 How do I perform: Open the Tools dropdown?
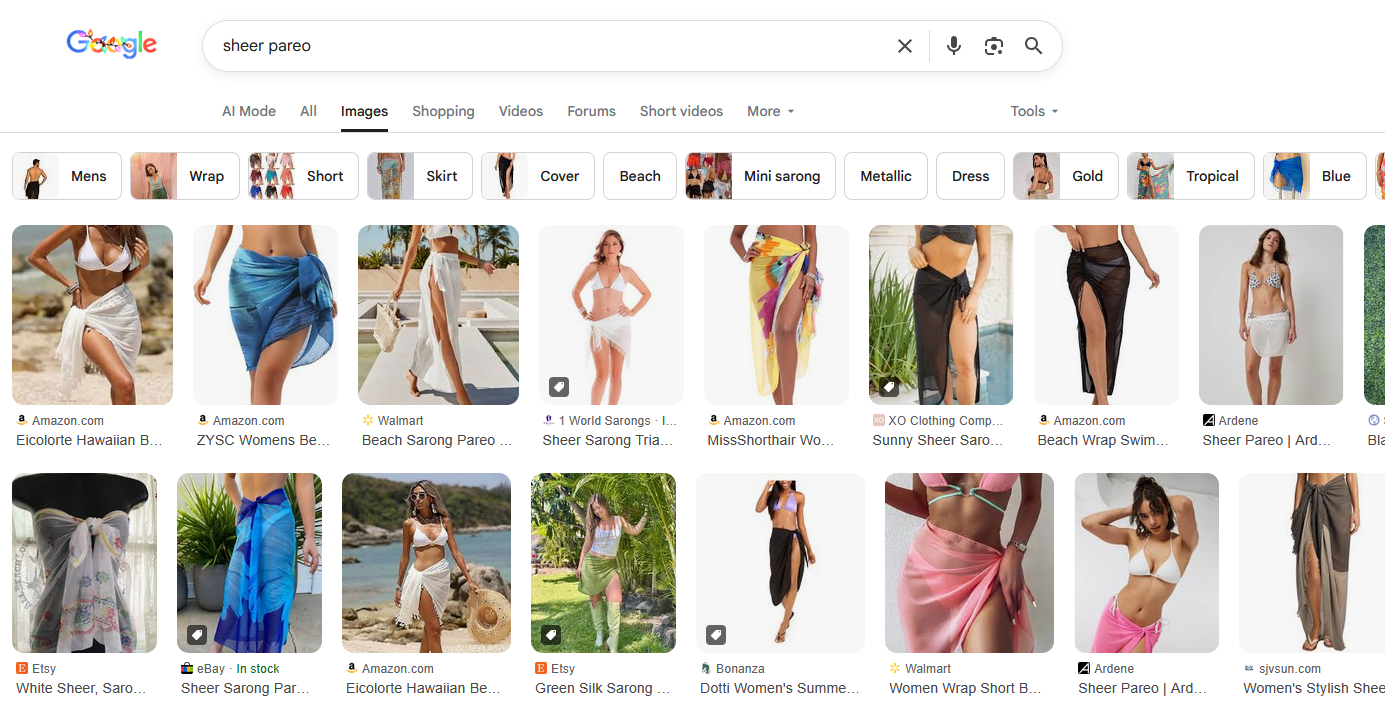pos(1034,111)
